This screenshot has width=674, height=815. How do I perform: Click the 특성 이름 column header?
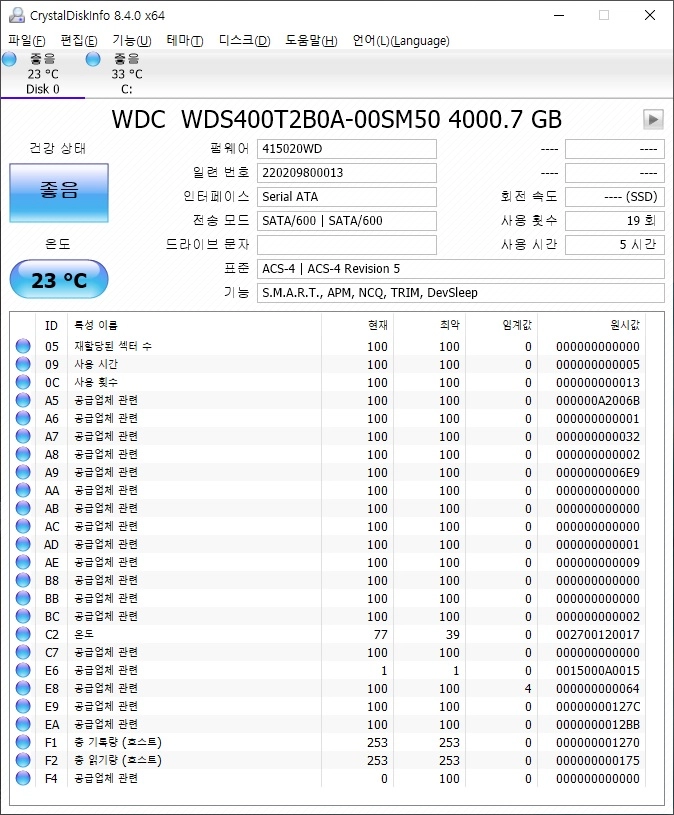tap(194, 325)
